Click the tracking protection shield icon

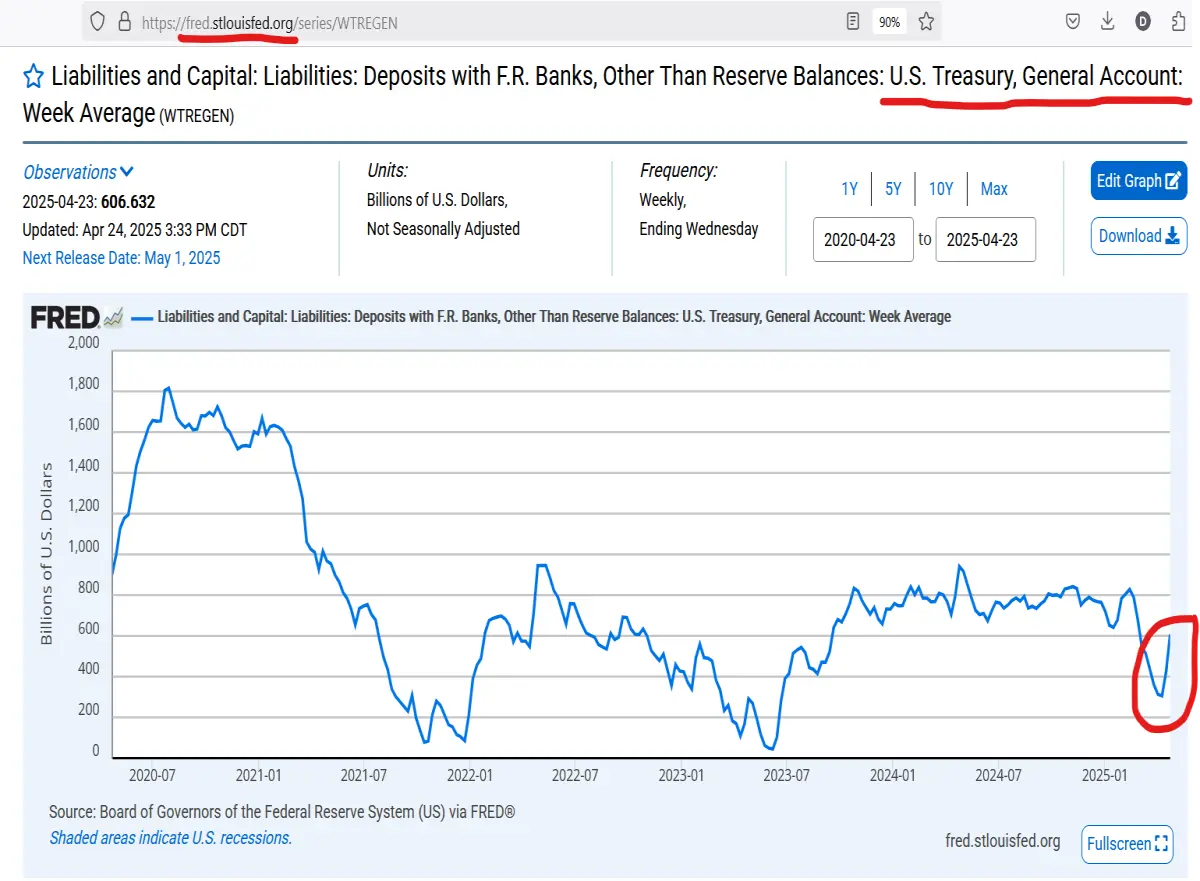coord(98,21)
